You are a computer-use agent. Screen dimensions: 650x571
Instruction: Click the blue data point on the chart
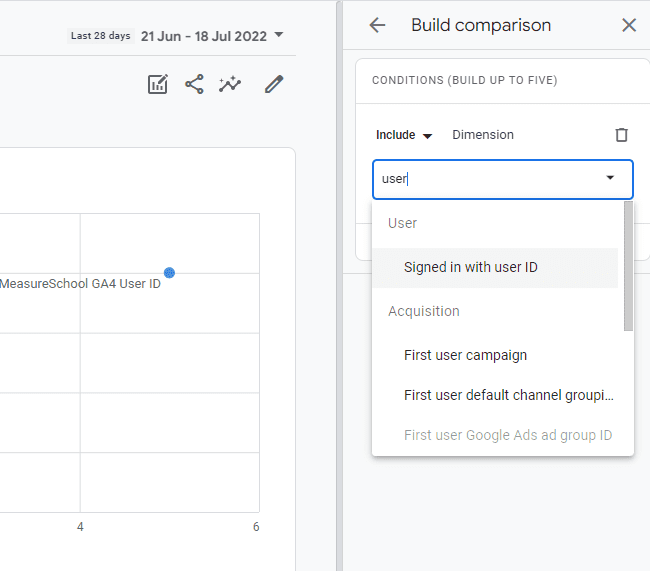[x=169, y=272]
